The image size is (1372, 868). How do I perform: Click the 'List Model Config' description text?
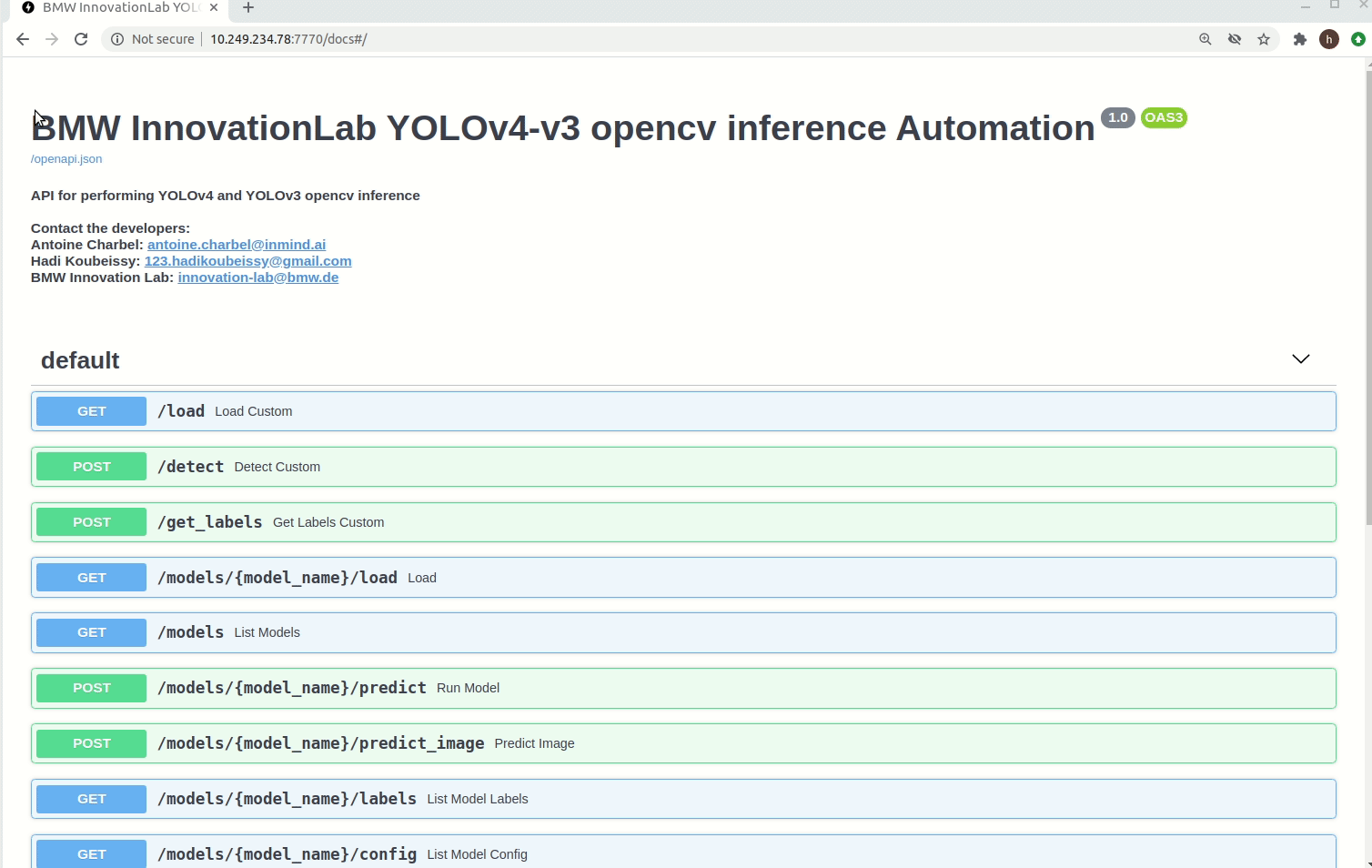(478, 854)
